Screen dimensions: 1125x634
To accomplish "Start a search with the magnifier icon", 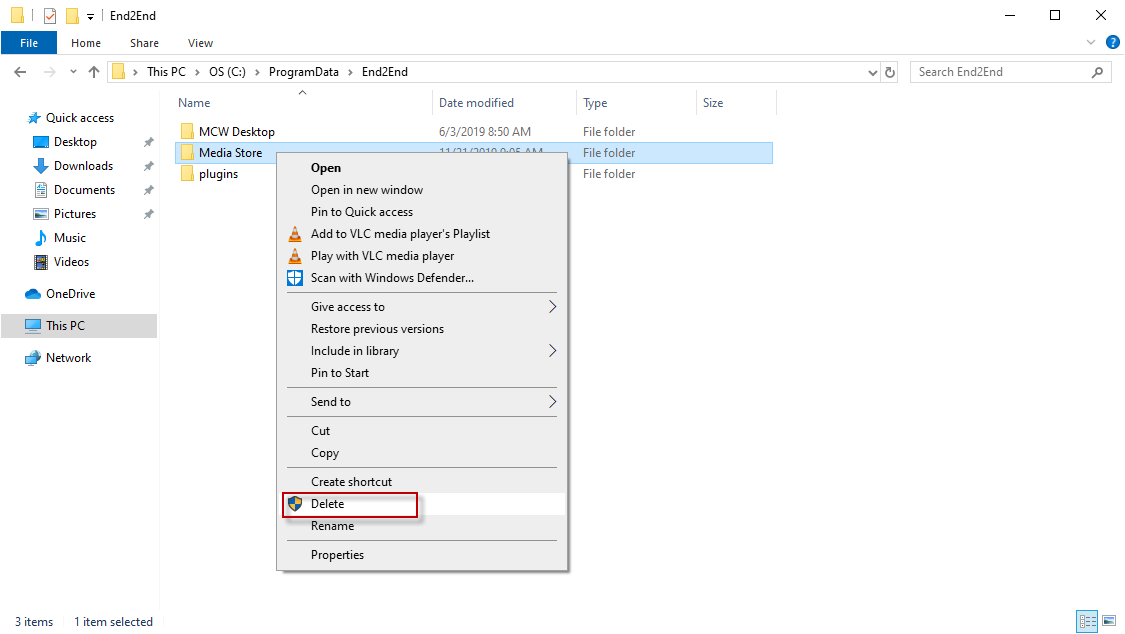I will tap(1096, 72).
